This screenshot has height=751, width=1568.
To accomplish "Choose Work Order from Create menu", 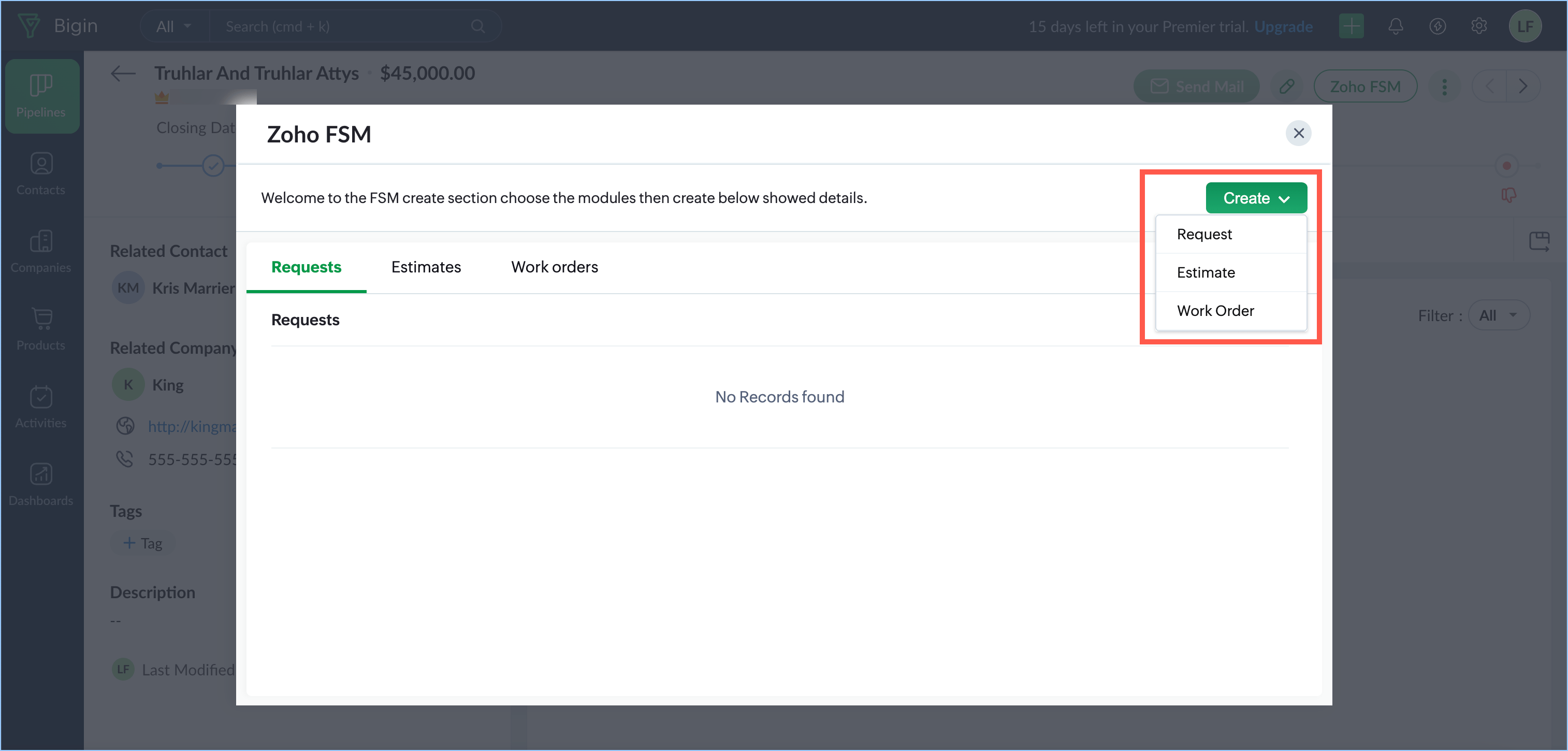I will pyautogui.click(x=1231, y=311).
